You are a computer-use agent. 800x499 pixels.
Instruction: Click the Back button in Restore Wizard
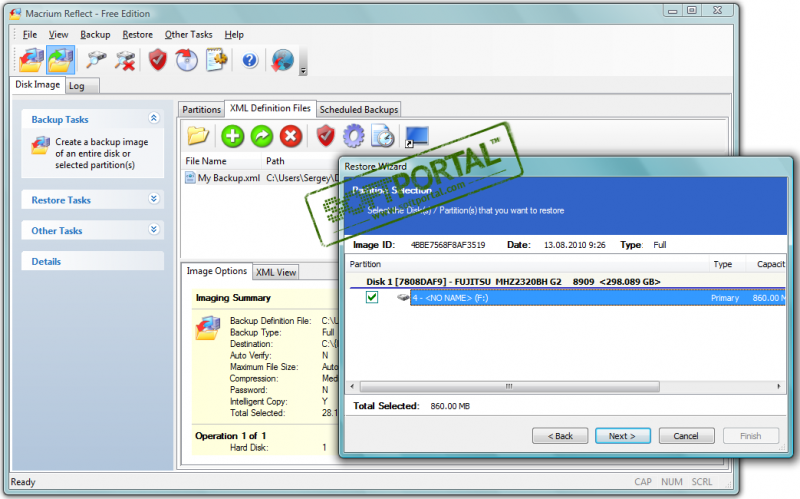tap(560, 436)
